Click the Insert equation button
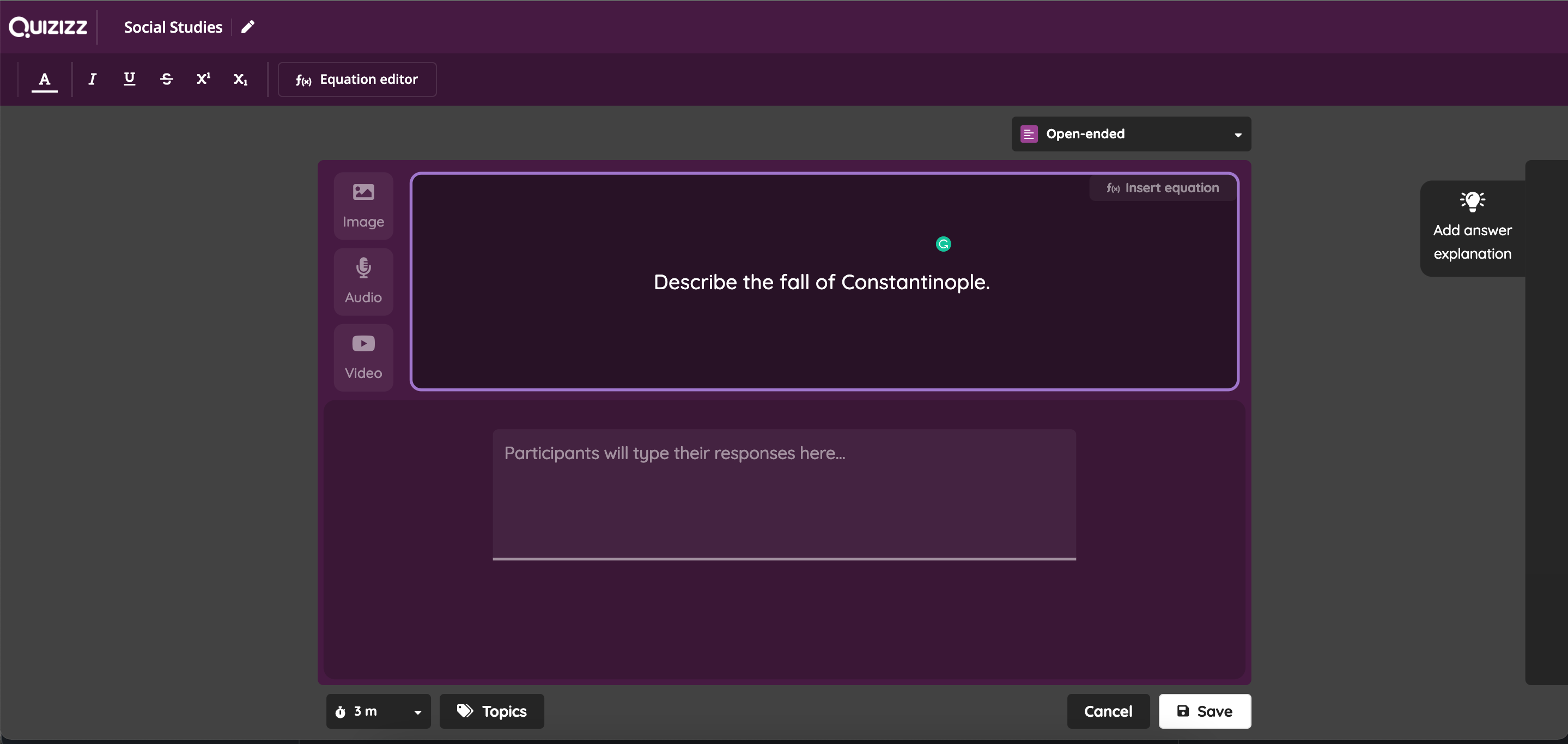The width and height of the screenshot is (1568, 744). click(x=1163, y=188)
